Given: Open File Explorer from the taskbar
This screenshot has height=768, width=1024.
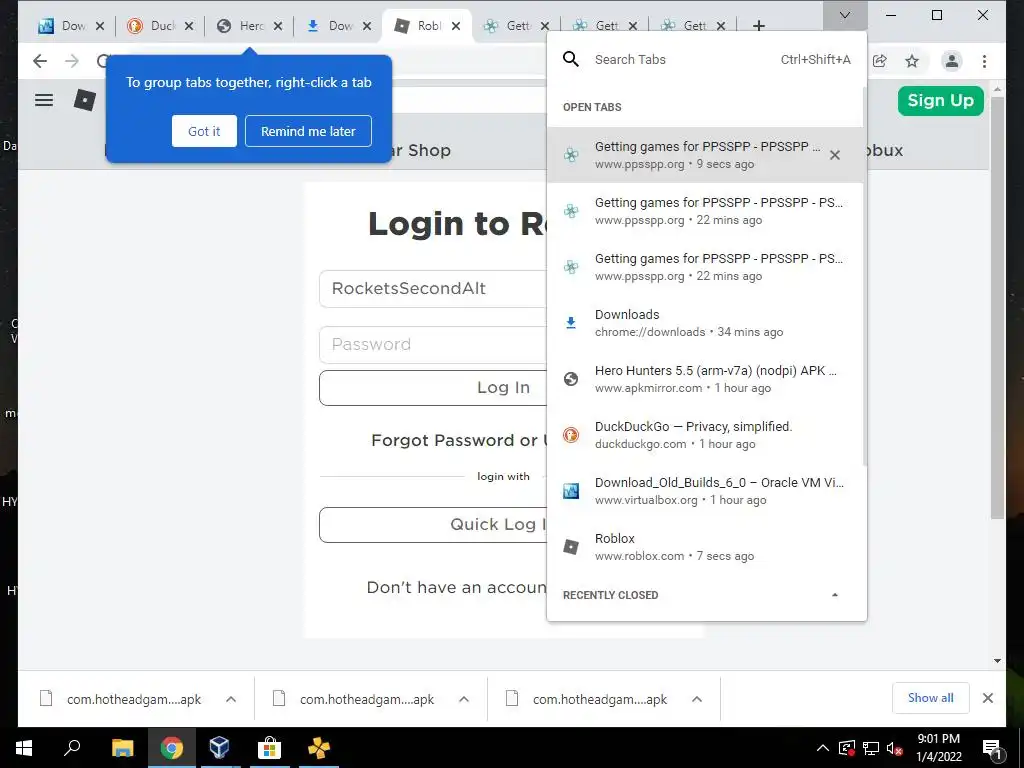Looking at the screenshot, I should pos(122,748).
